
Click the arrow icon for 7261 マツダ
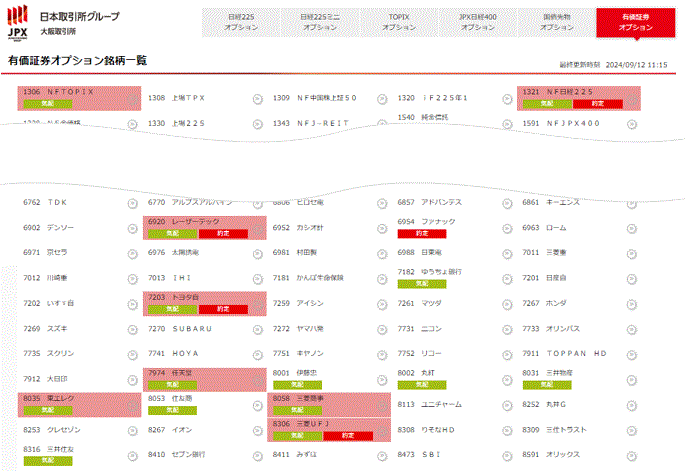507,304
